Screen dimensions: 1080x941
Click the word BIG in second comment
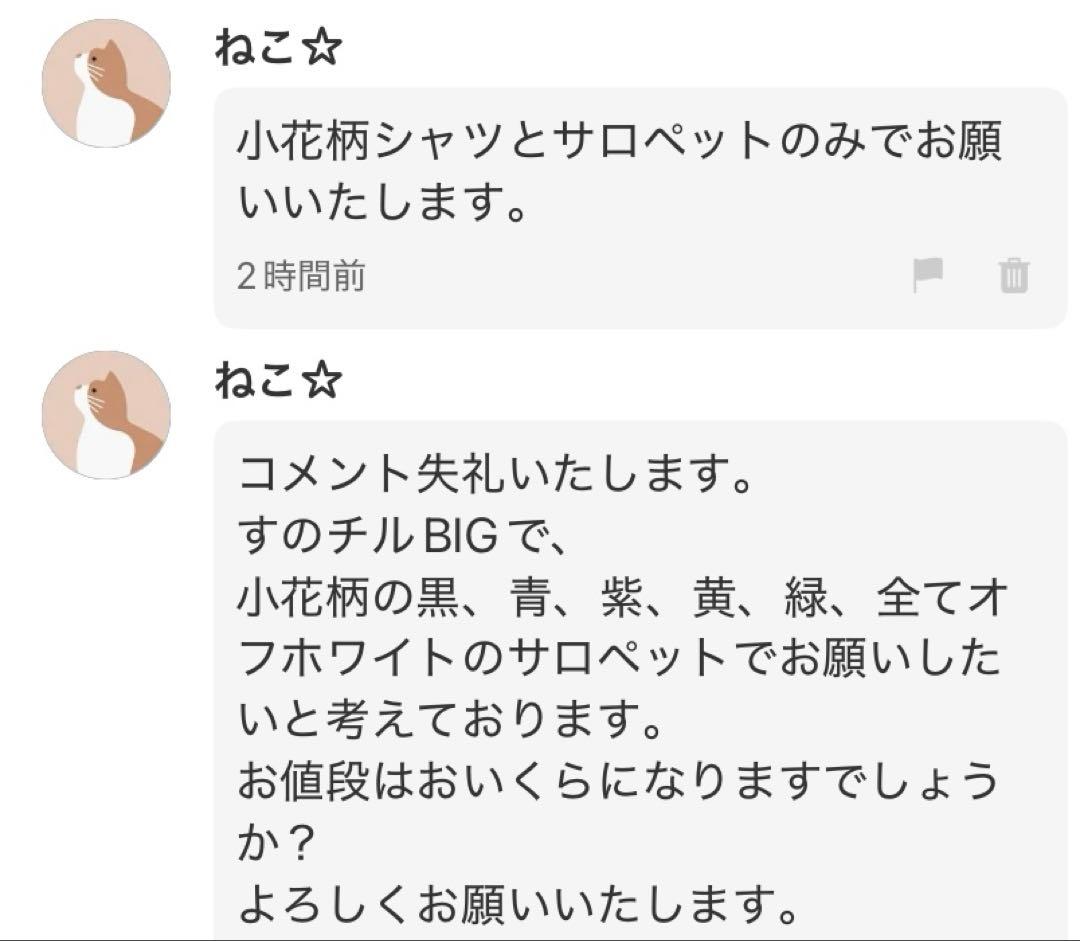point(460,539)
